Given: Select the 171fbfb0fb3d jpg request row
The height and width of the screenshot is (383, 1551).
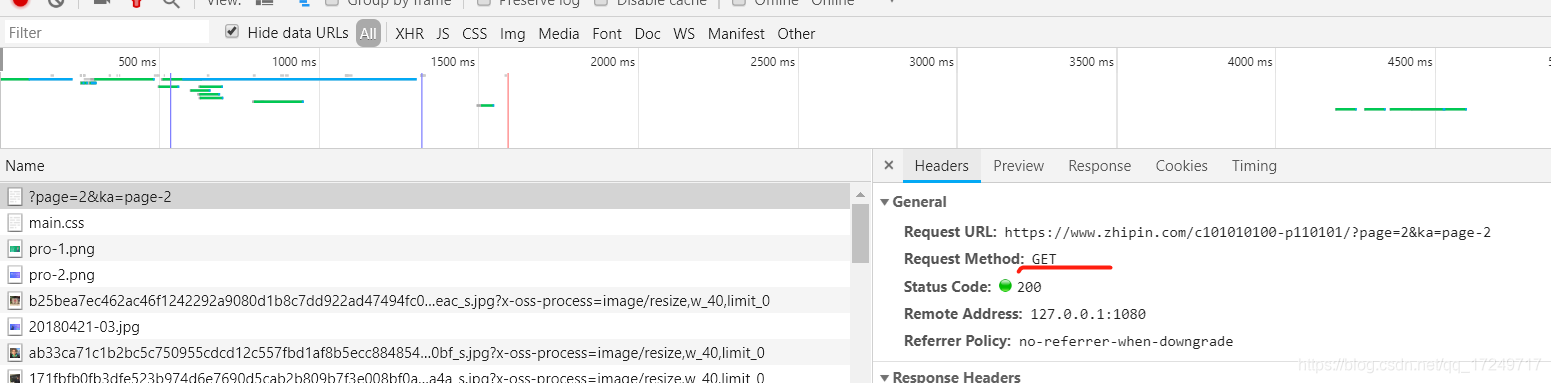Looking at the screenshot, I should tap(425, 375).
